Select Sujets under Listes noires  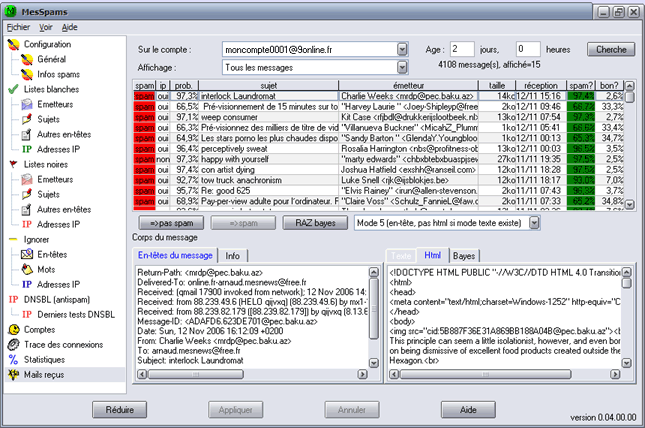pos(51,195)
